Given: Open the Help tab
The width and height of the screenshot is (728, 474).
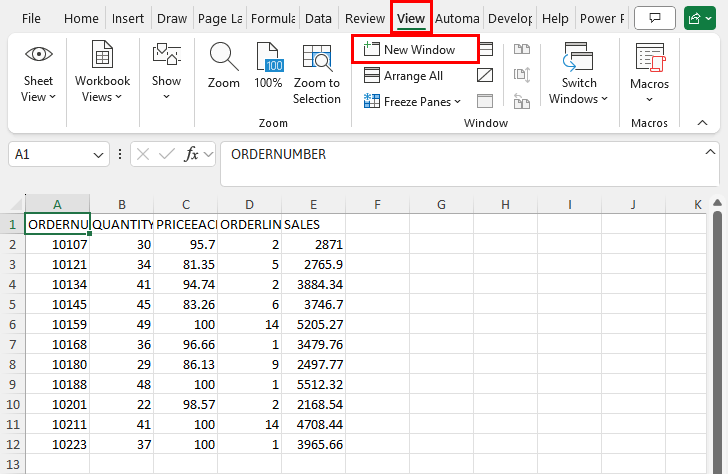Looking at the screenshot, I should [555, 19].
